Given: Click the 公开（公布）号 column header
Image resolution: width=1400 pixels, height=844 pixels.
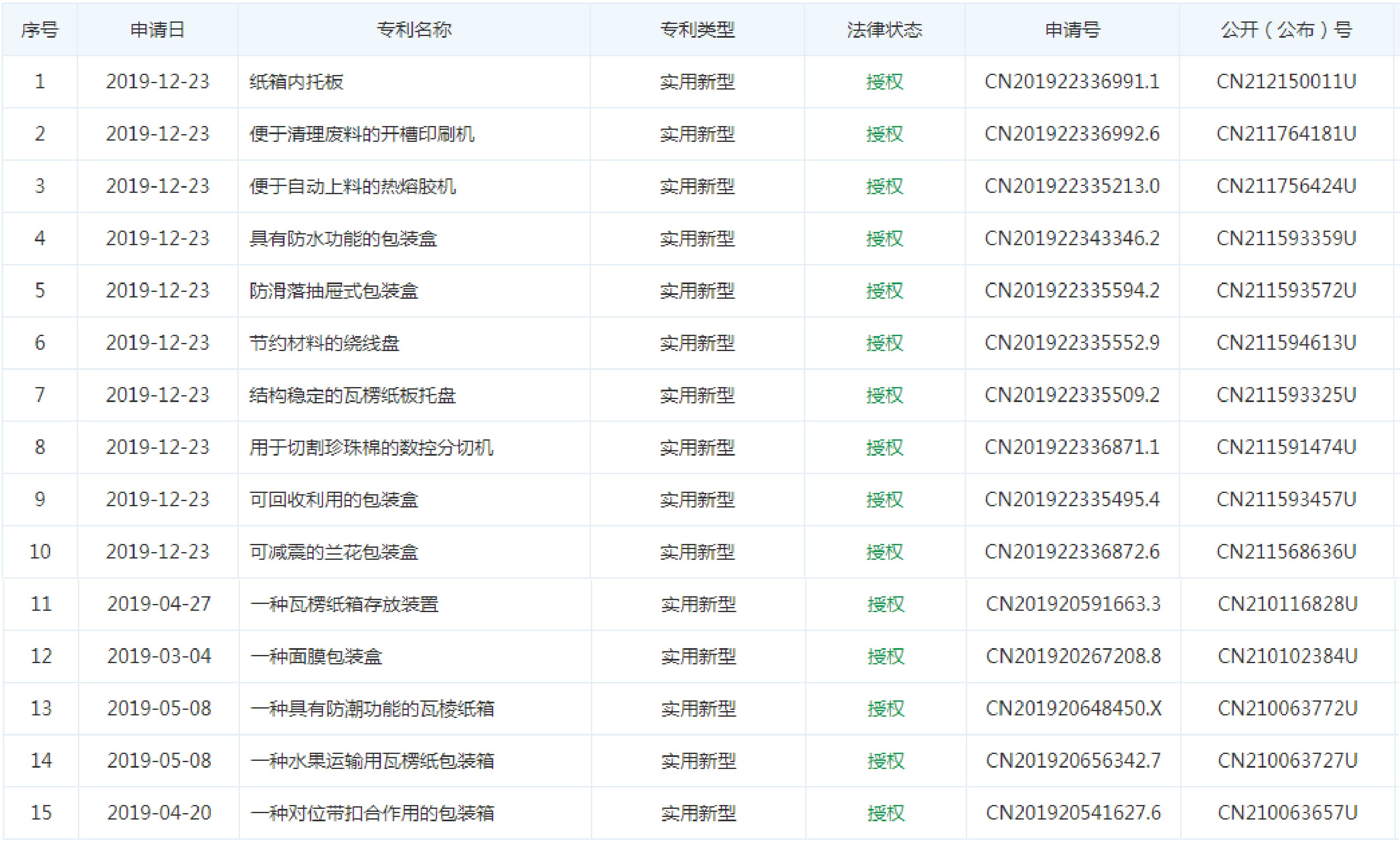Looking at the screenshot, I should pyautogui.click(x=1286, y=30).
